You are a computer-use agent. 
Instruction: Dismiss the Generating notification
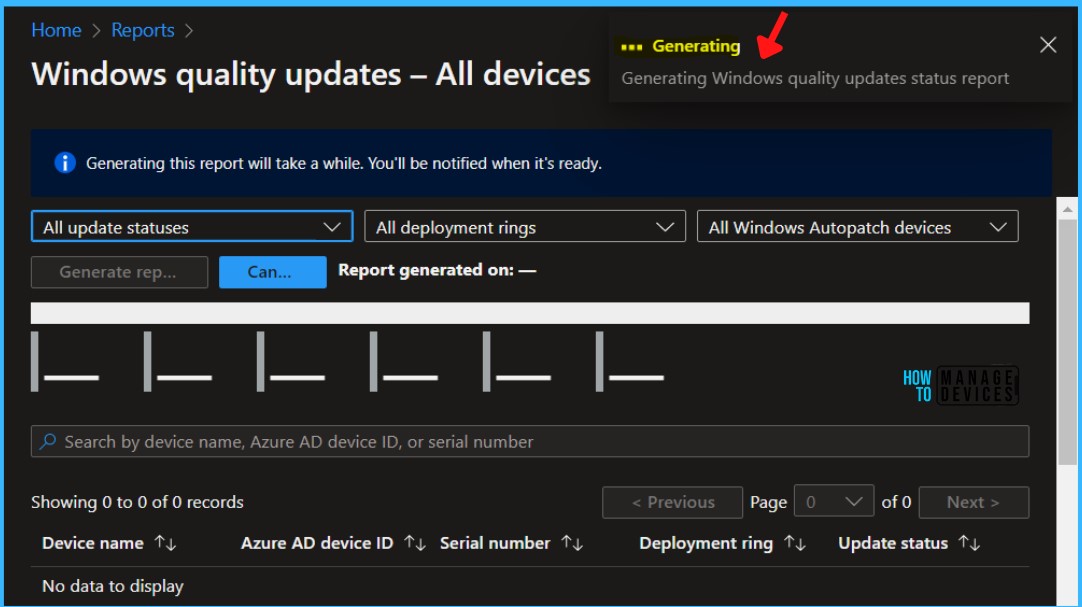tap(1047, 46)
